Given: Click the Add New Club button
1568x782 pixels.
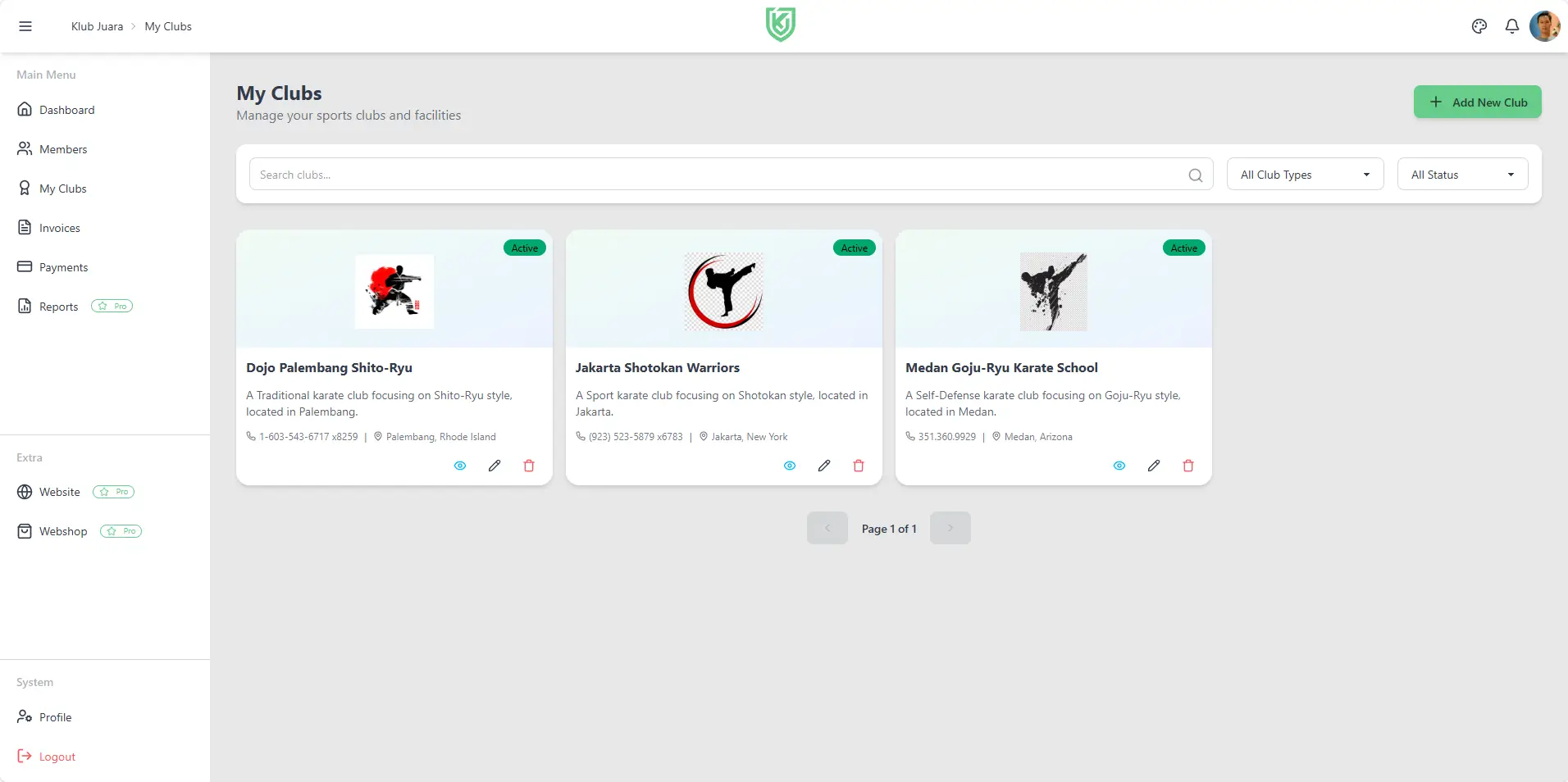Looking at the screenshot, I should (x=1477, y=102).
